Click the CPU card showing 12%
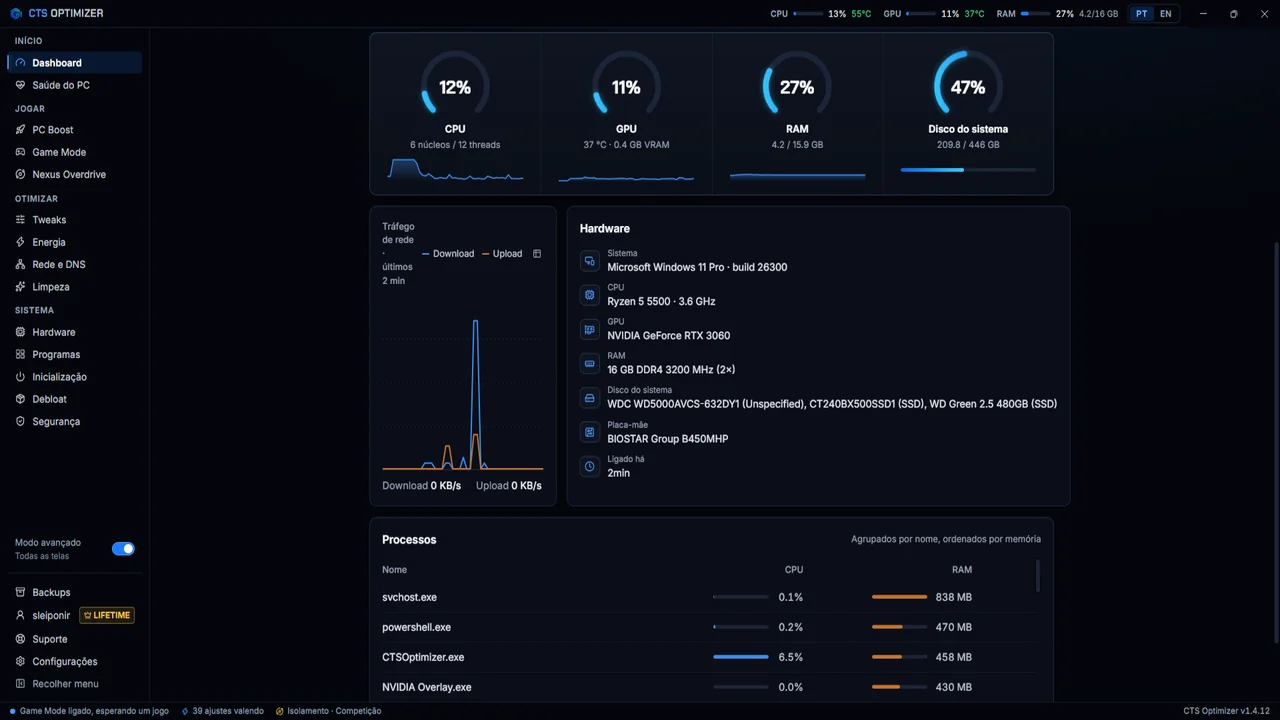1280x720 pixels. click(455, 112)
